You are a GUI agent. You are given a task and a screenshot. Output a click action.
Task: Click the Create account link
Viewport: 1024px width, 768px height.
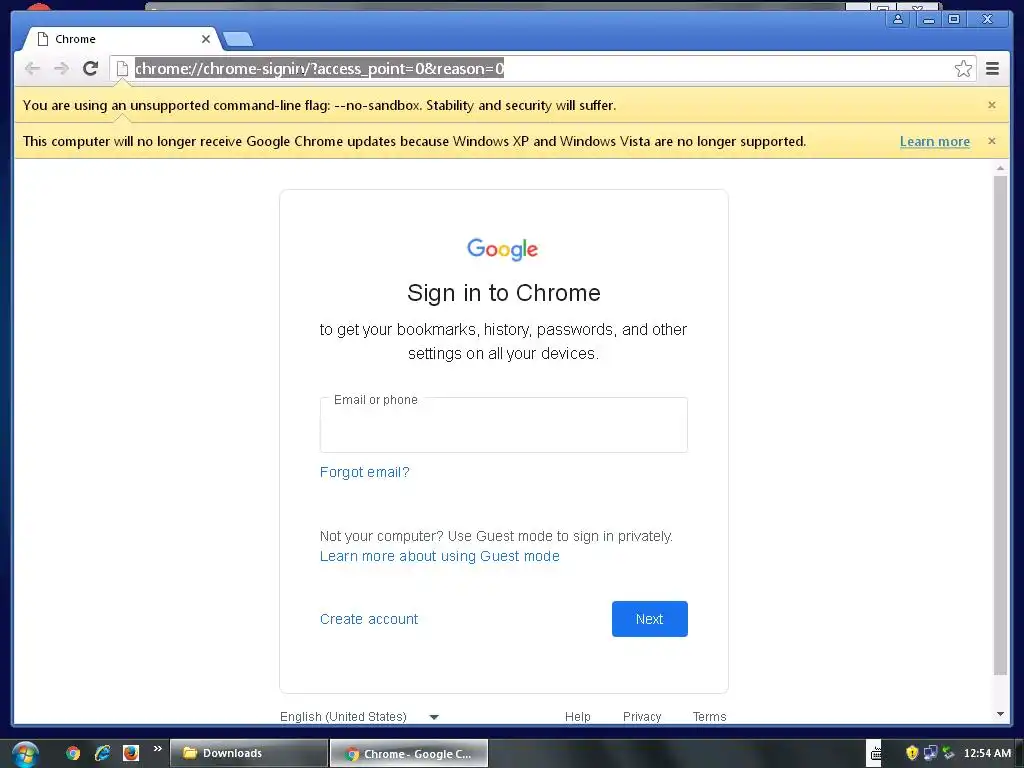tap(369, 619)
